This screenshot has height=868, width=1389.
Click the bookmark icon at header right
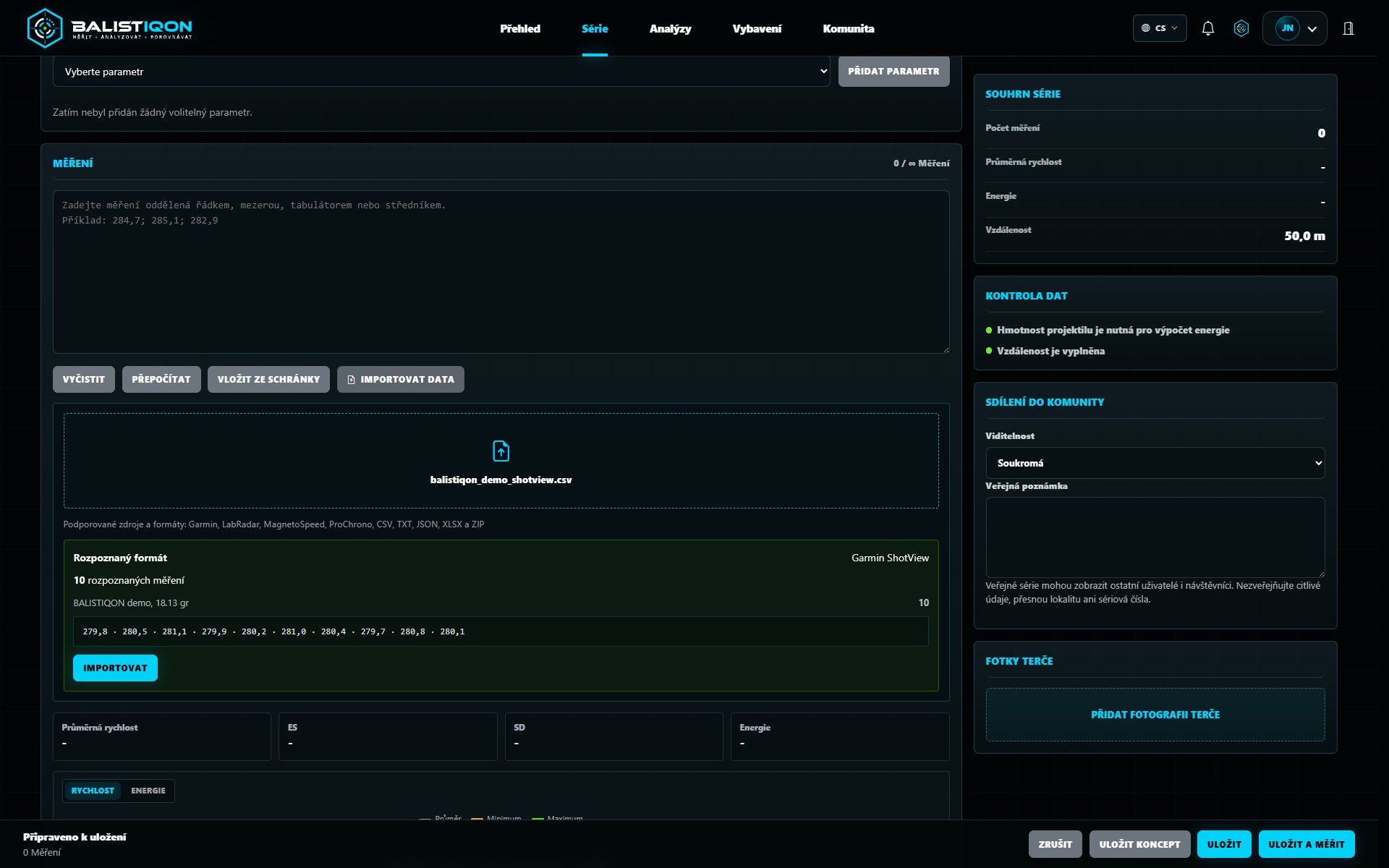point(1348,28)
